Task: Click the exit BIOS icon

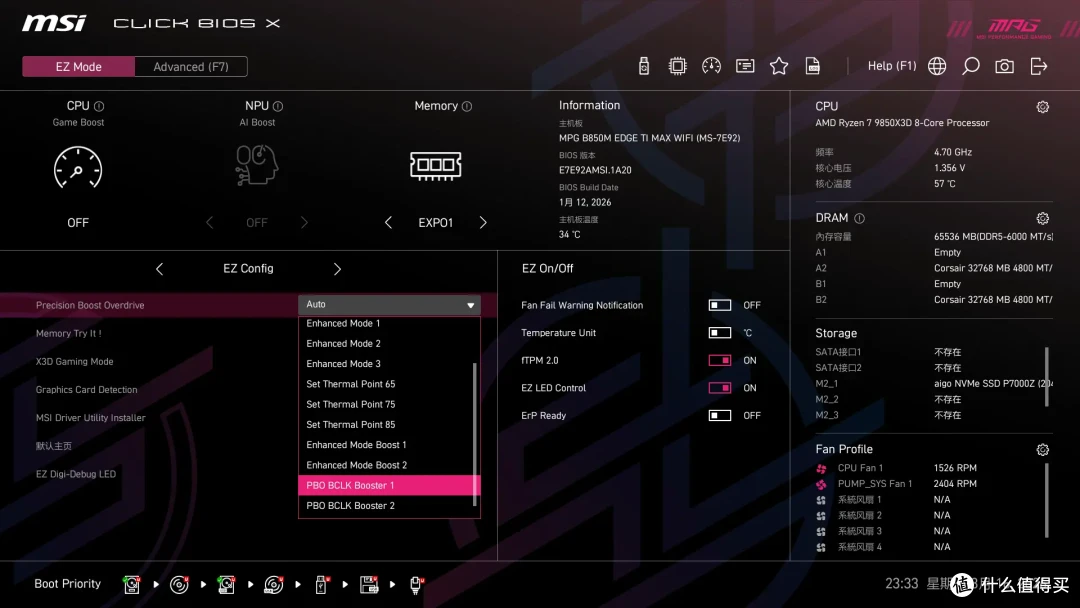Action: point(1039,66)
